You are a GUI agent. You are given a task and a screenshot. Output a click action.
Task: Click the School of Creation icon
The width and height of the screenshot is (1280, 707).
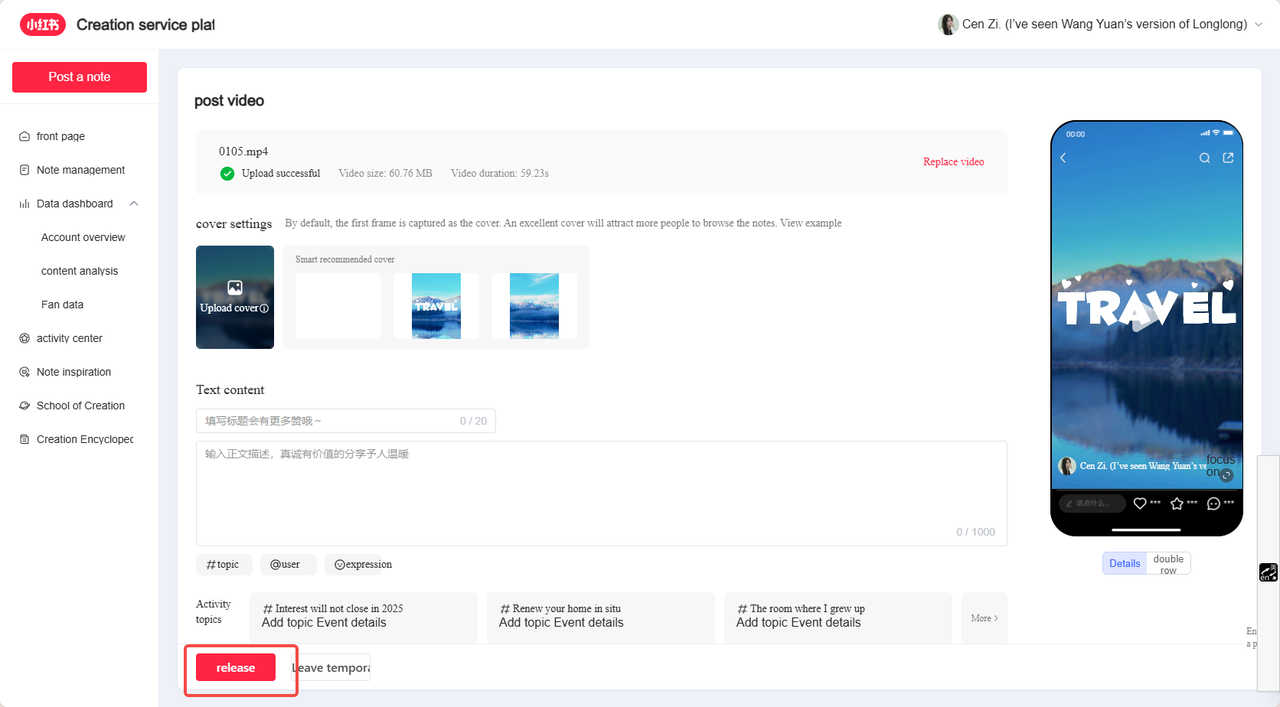click(24, 406)
